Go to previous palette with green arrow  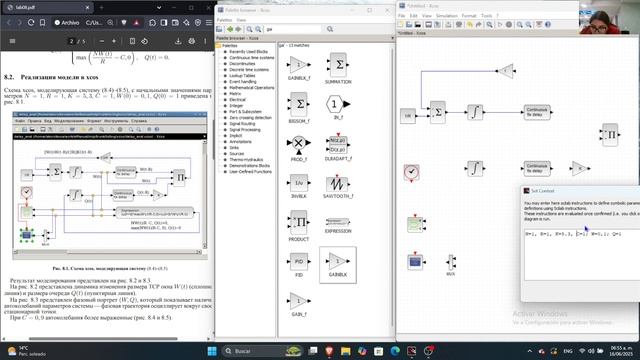pos(230,29)
